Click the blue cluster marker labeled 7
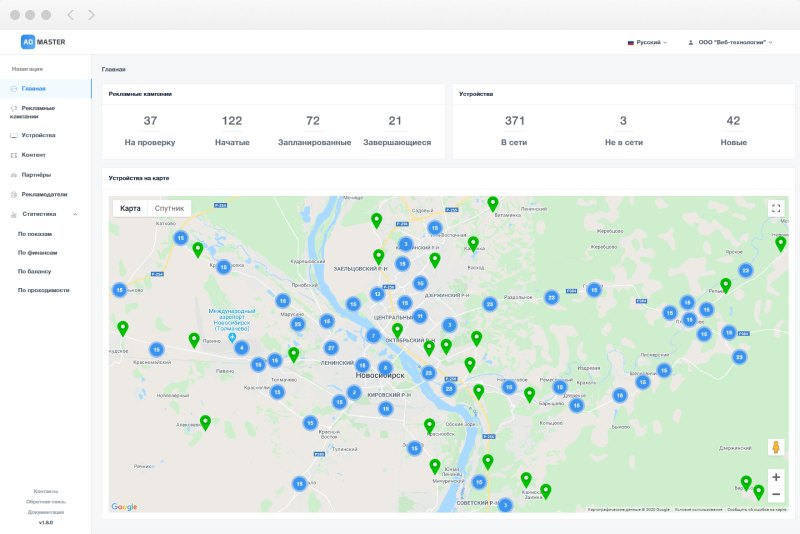The image size is (800, 534). (x=373, y=336)
